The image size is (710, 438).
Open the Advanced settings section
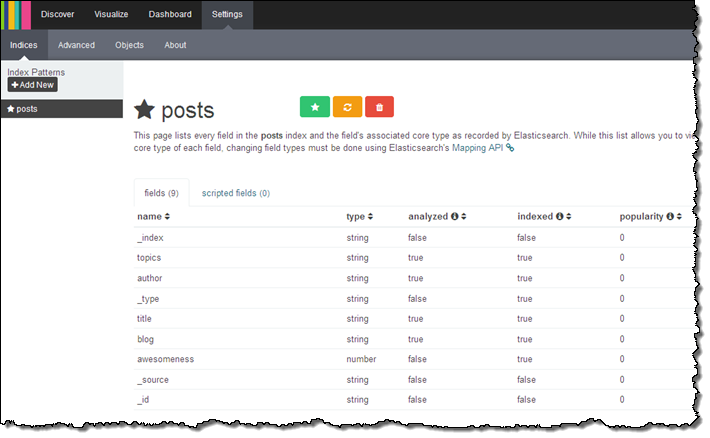[x=76, y=45]
